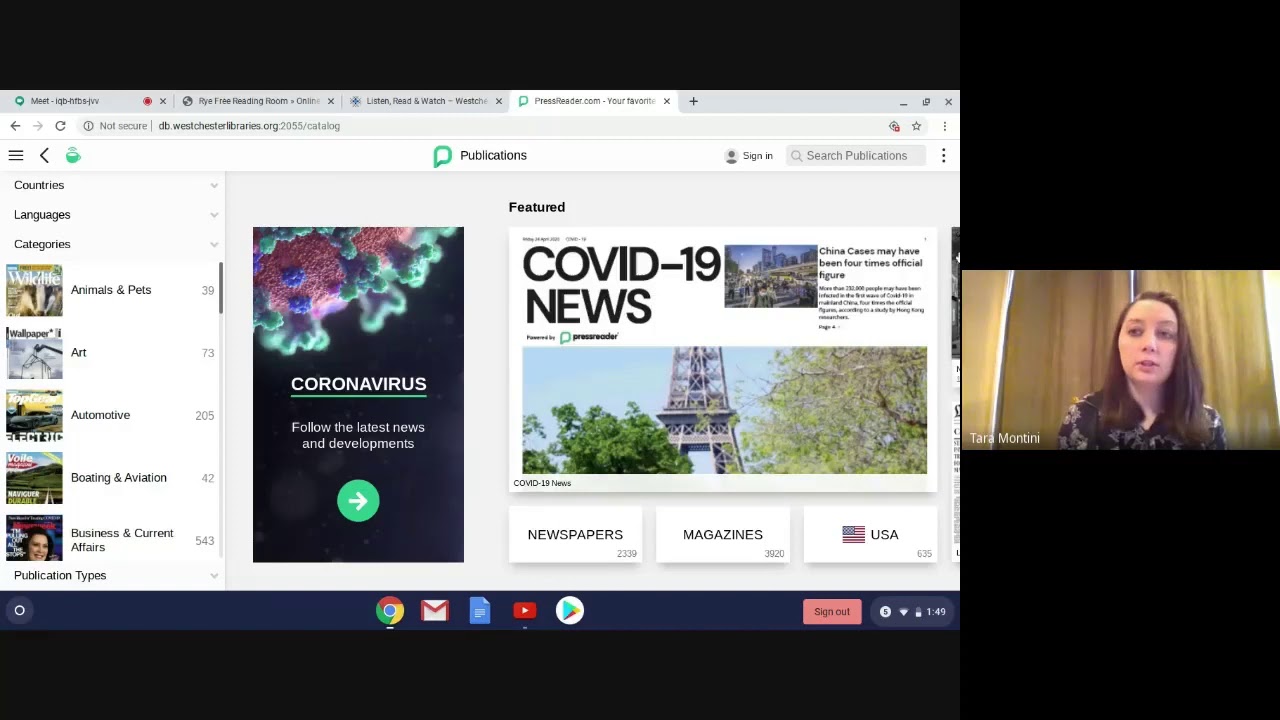1280x720 pixels.
Task: Open Gmail from the shelf
Action: click(x=435, y=610)
